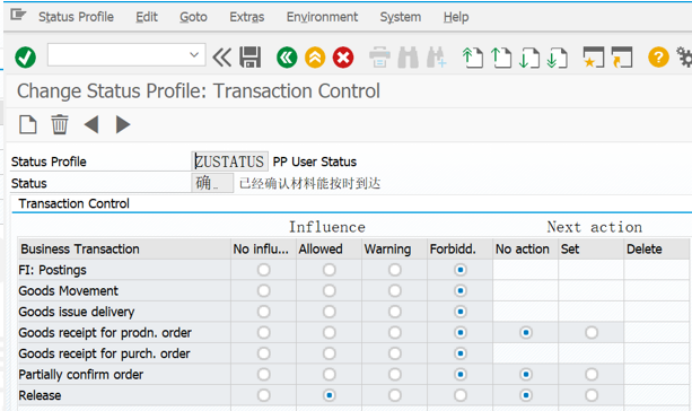Open help via orange question mark icon
This screenshot has width=693, height=411.
659,57
